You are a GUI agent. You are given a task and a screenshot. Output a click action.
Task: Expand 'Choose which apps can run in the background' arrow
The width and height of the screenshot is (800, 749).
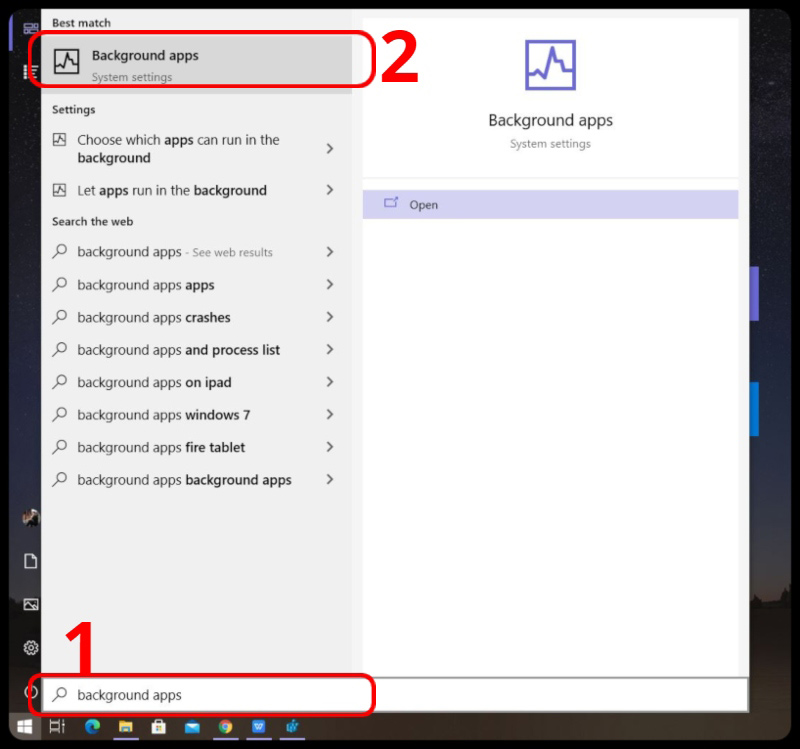(330, 149)
